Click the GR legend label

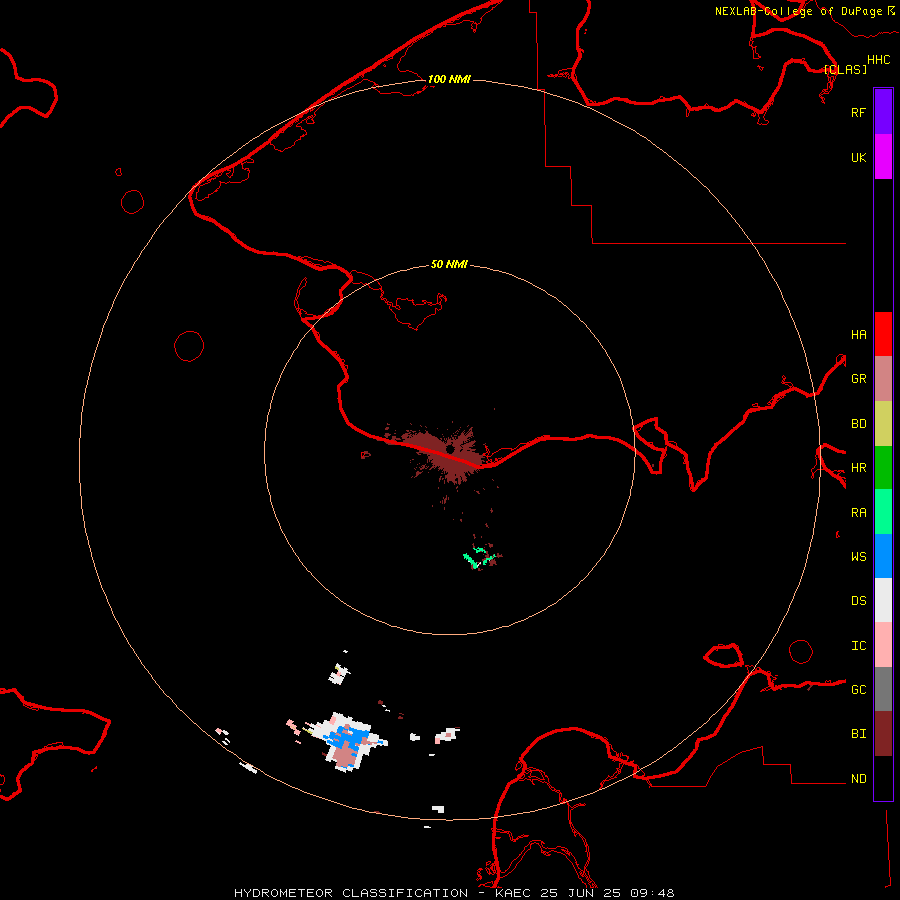tap(858, 379)
